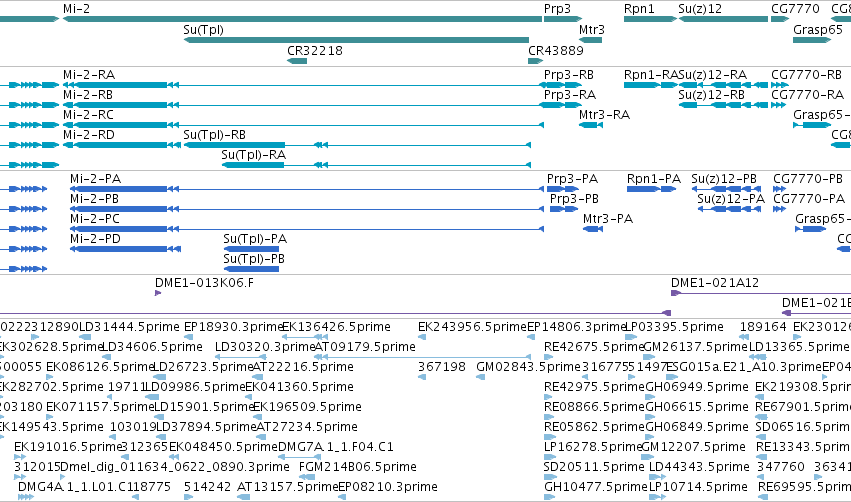Viewport: 851px width, 502px height.
Task: Click the Mi-2-RA transcript label
Action: (x=89, y=75)
